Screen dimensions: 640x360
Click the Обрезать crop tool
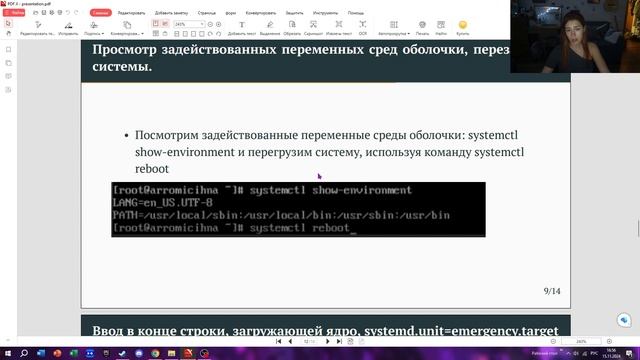tap(292, 28)
